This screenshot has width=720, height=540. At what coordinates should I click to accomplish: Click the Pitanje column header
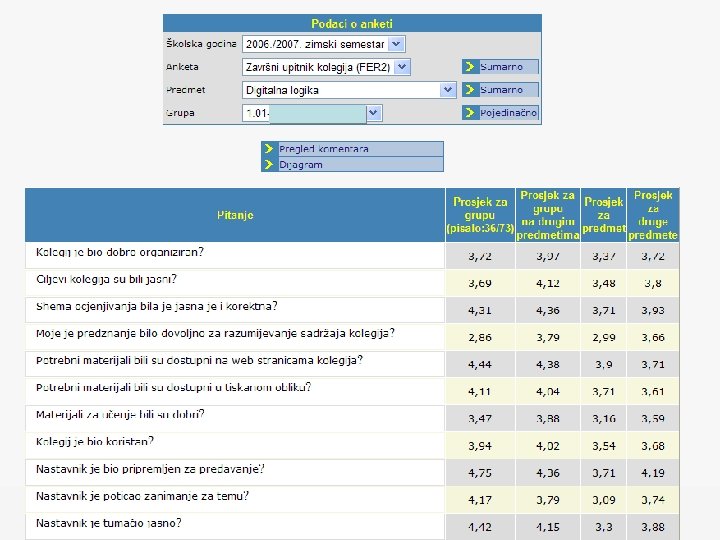235,215
